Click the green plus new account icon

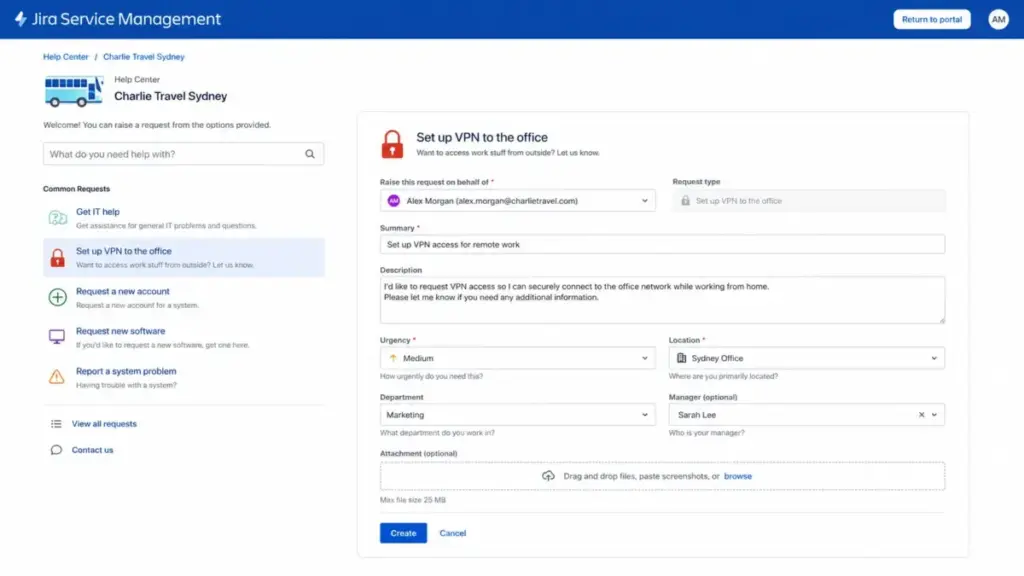pyautogui.click(x=57, y=297)
